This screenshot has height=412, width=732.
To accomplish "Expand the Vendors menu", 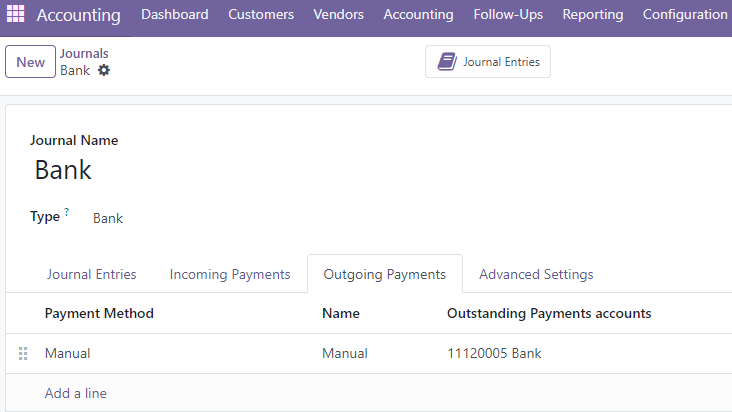I will [338, 14].
